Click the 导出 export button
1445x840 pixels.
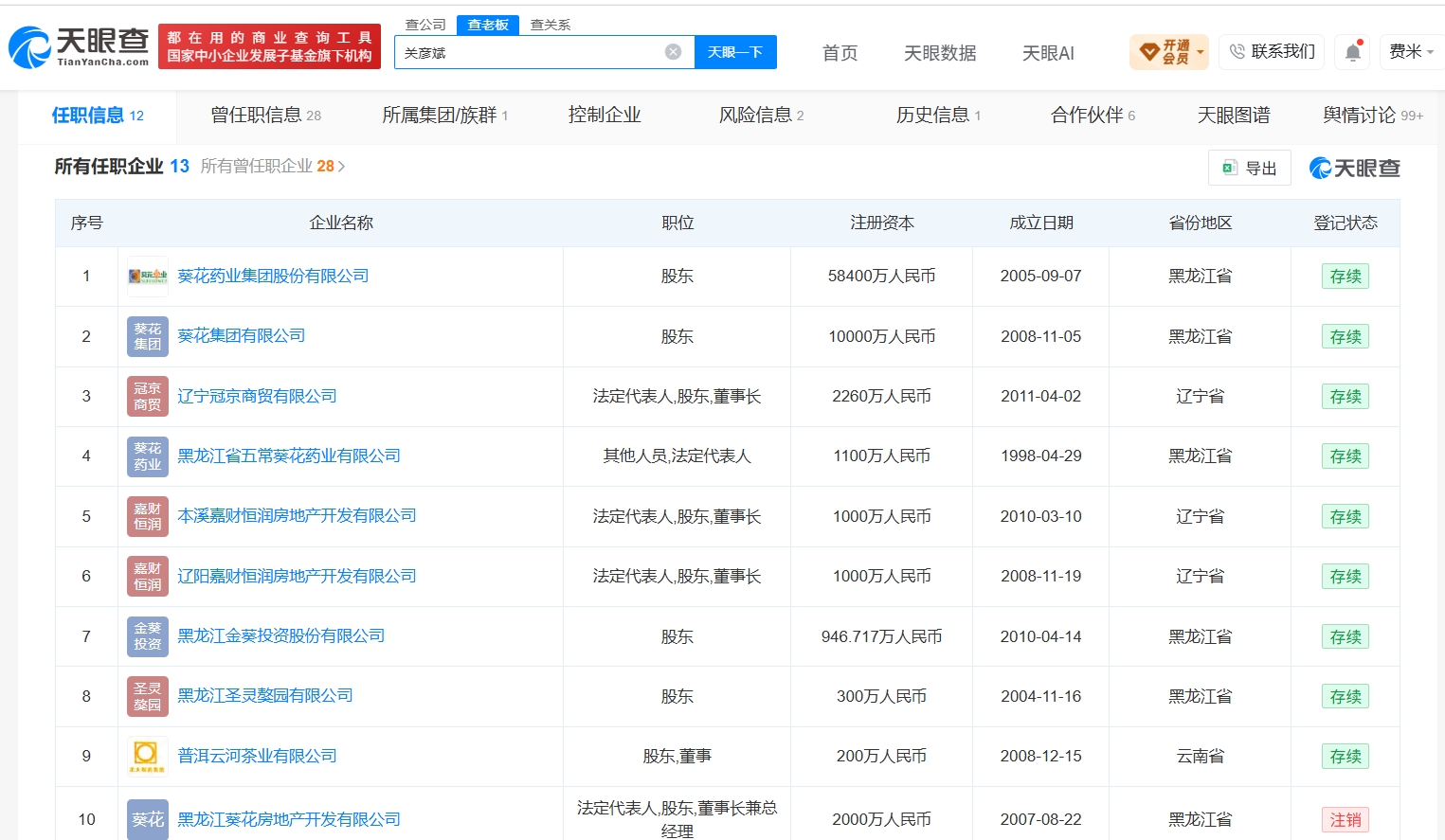[x=1250, y=168]
